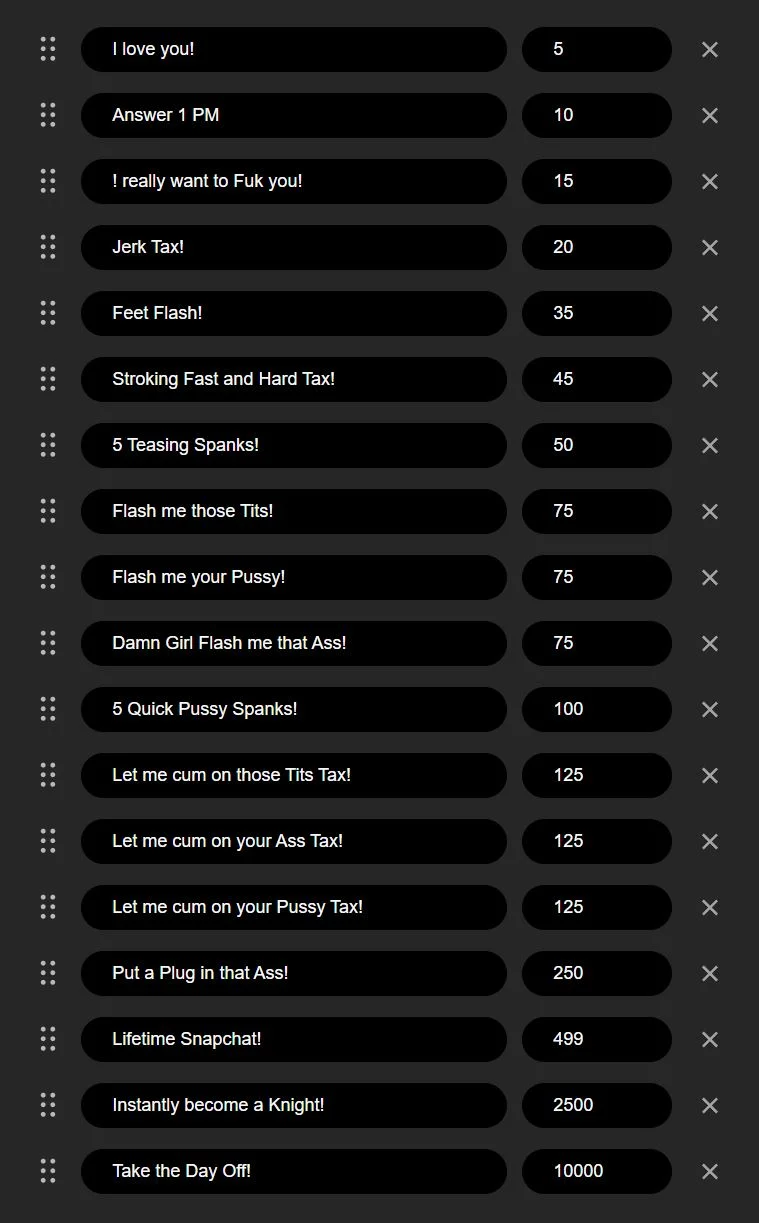759x1223 pixels.
Task: Click the "Instantly become a Knight!" text box
Action: [x=293, y=1105]
